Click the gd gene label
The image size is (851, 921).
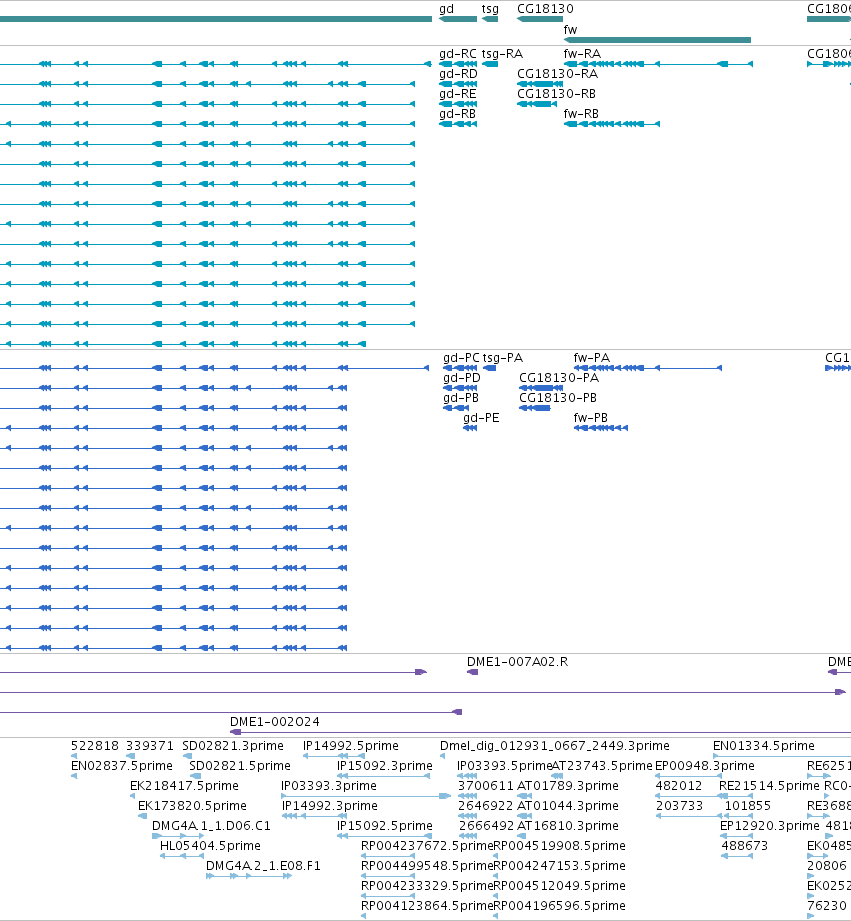(x=446, y=9)
